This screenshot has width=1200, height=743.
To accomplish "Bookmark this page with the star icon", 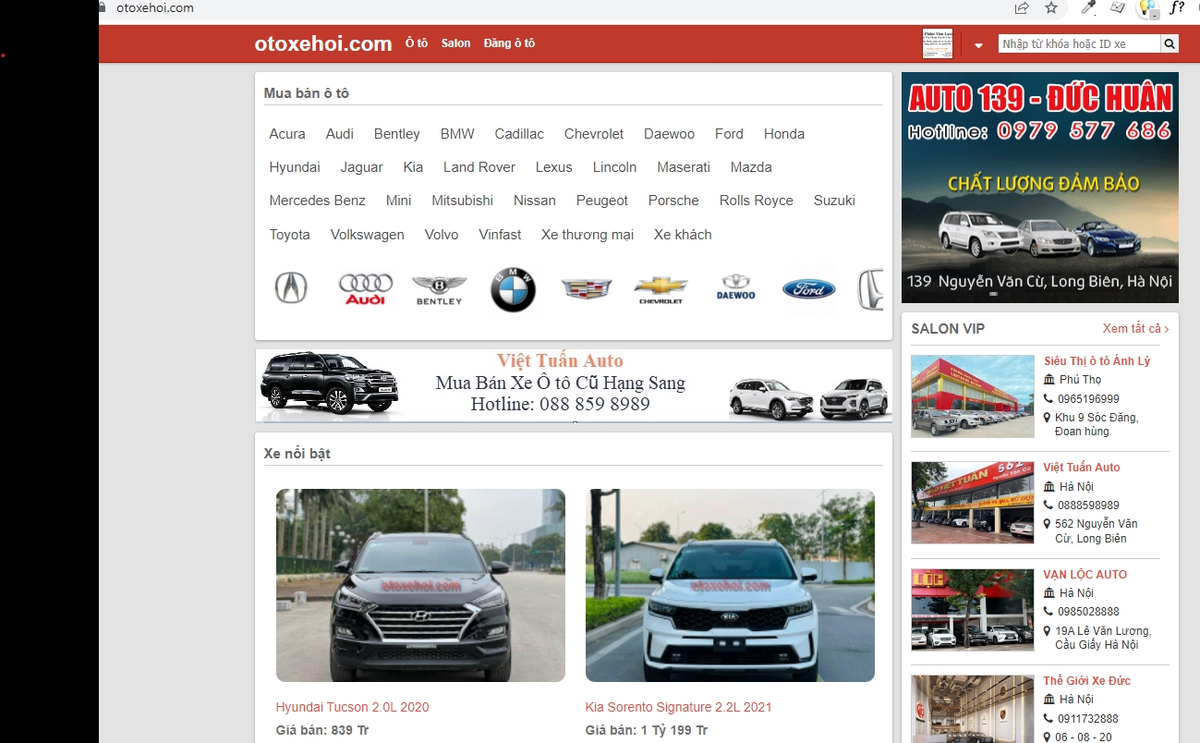I will [x=1051, y=8].
